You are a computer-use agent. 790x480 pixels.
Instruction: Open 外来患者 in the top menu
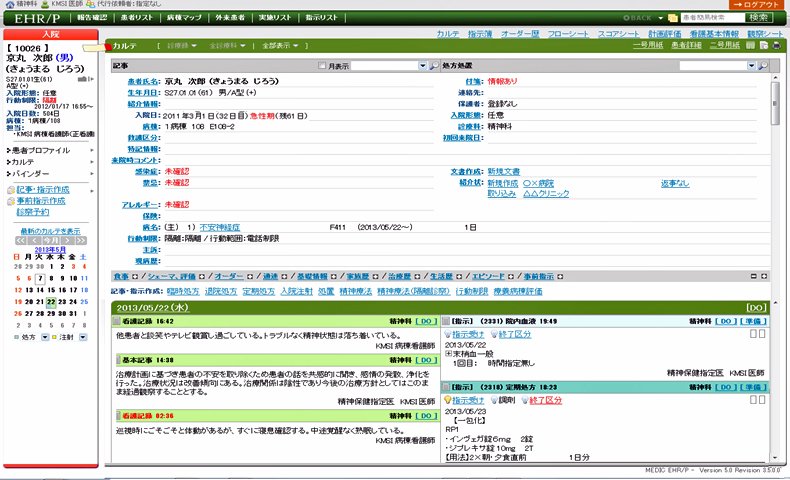coord(230,18)
